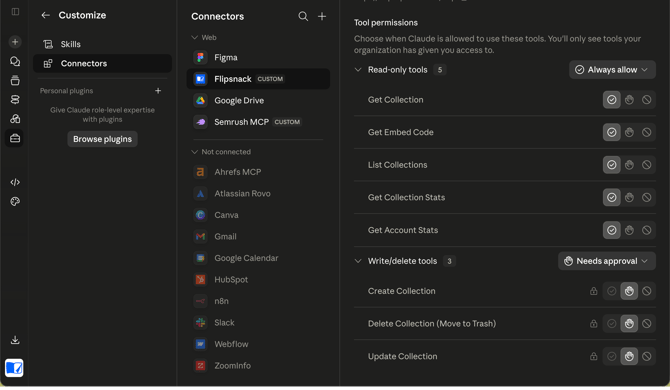
Task: Block the Get Collection Stats tool
Action: click(646, 197)
